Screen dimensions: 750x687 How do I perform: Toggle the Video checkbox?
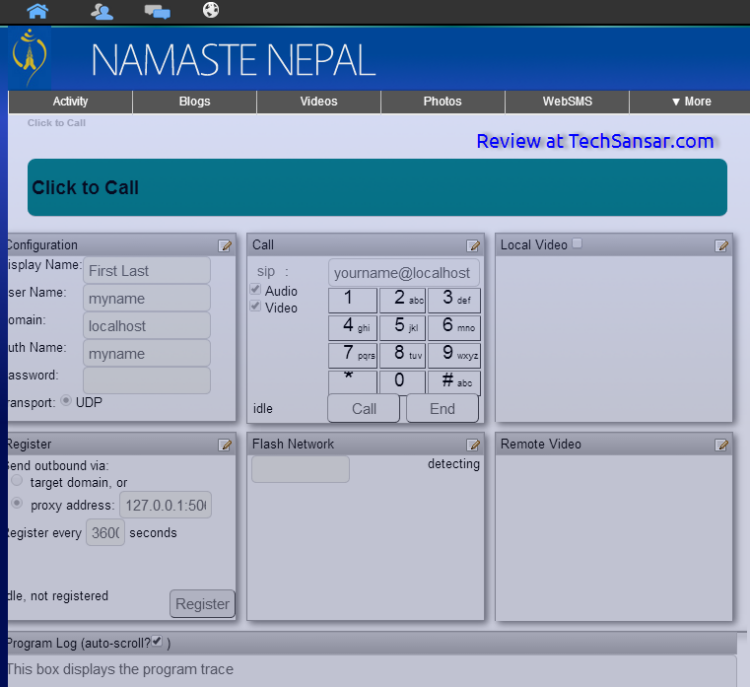point(255,306)
